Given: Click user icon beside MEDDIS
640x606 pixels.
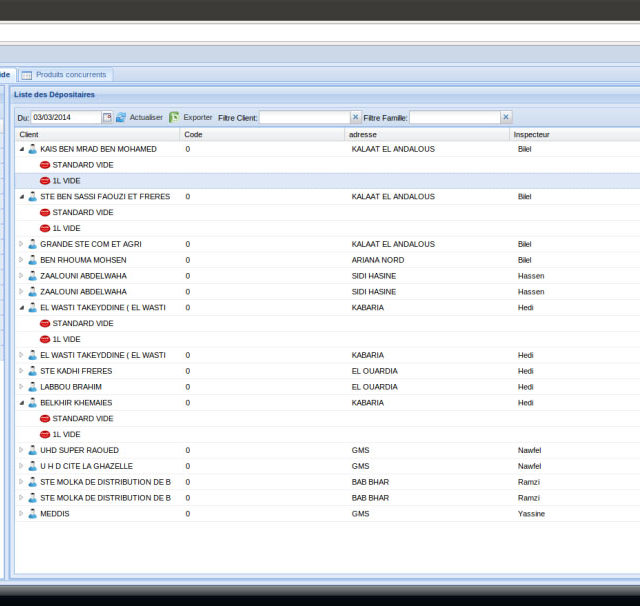Looking at the screenshot, I should 33,514.
